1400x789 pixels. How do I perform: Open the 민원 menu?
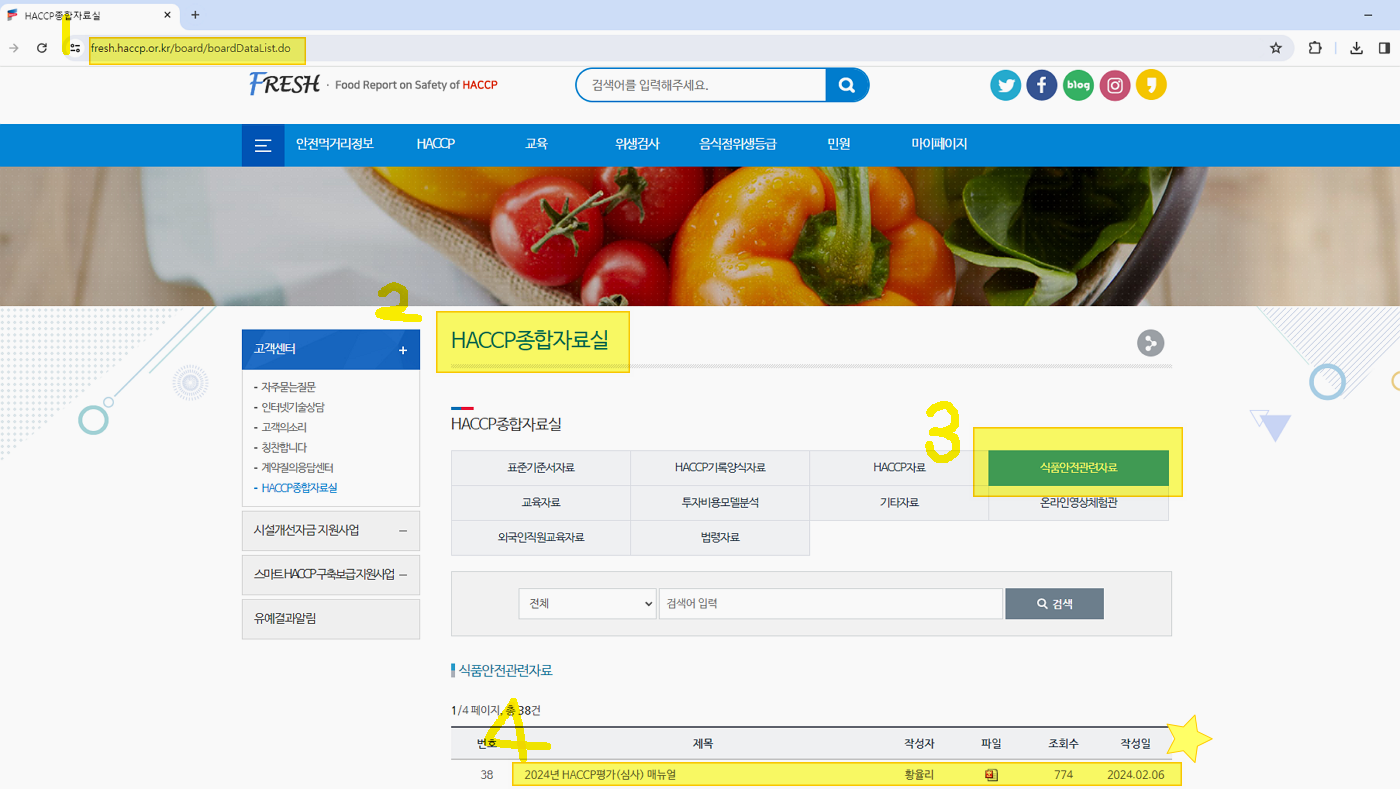click(838, 144)
